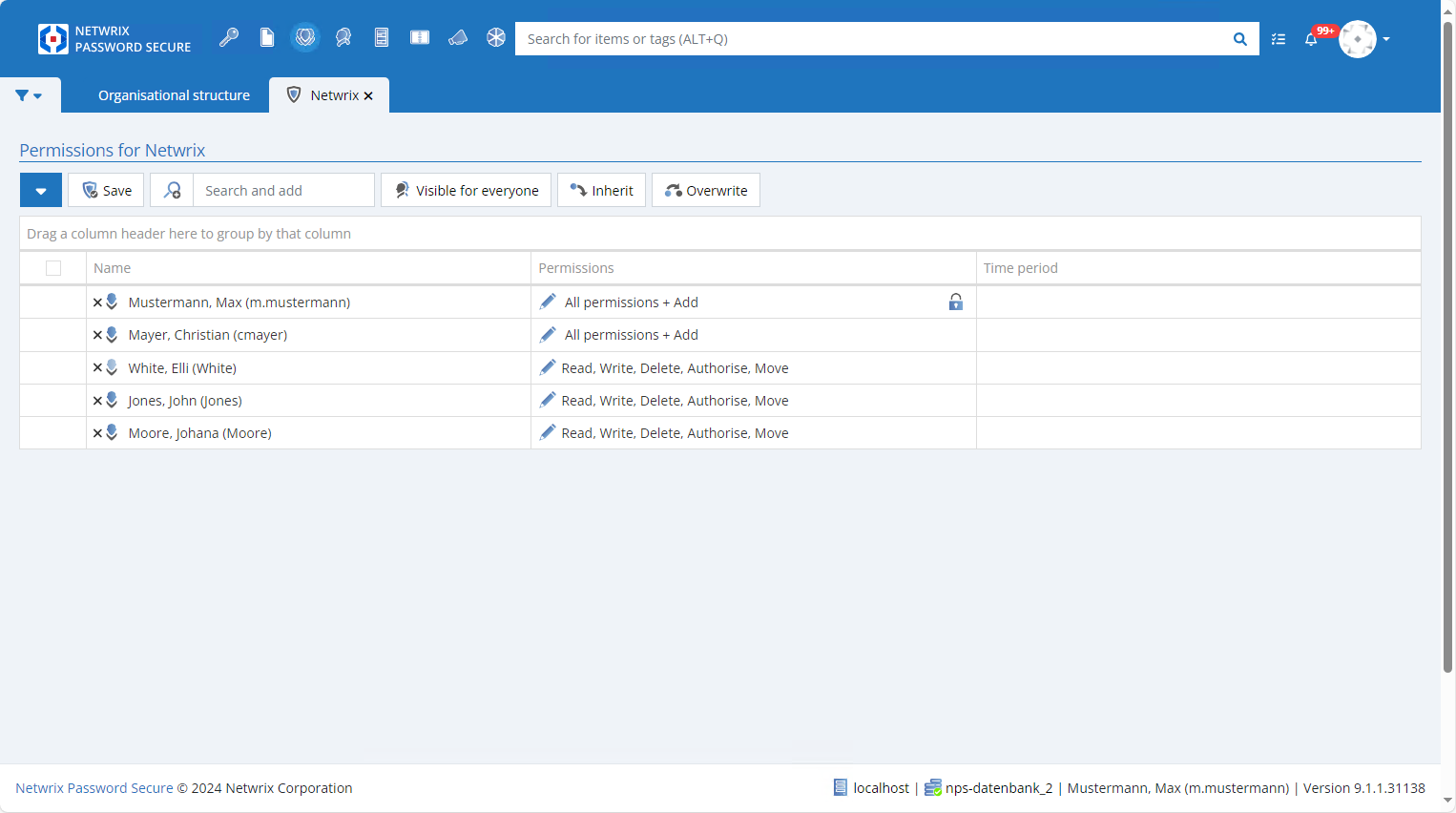Screen dimensions: 1456x813
Task: Open the user avatar account menu
Action: 1364,39
